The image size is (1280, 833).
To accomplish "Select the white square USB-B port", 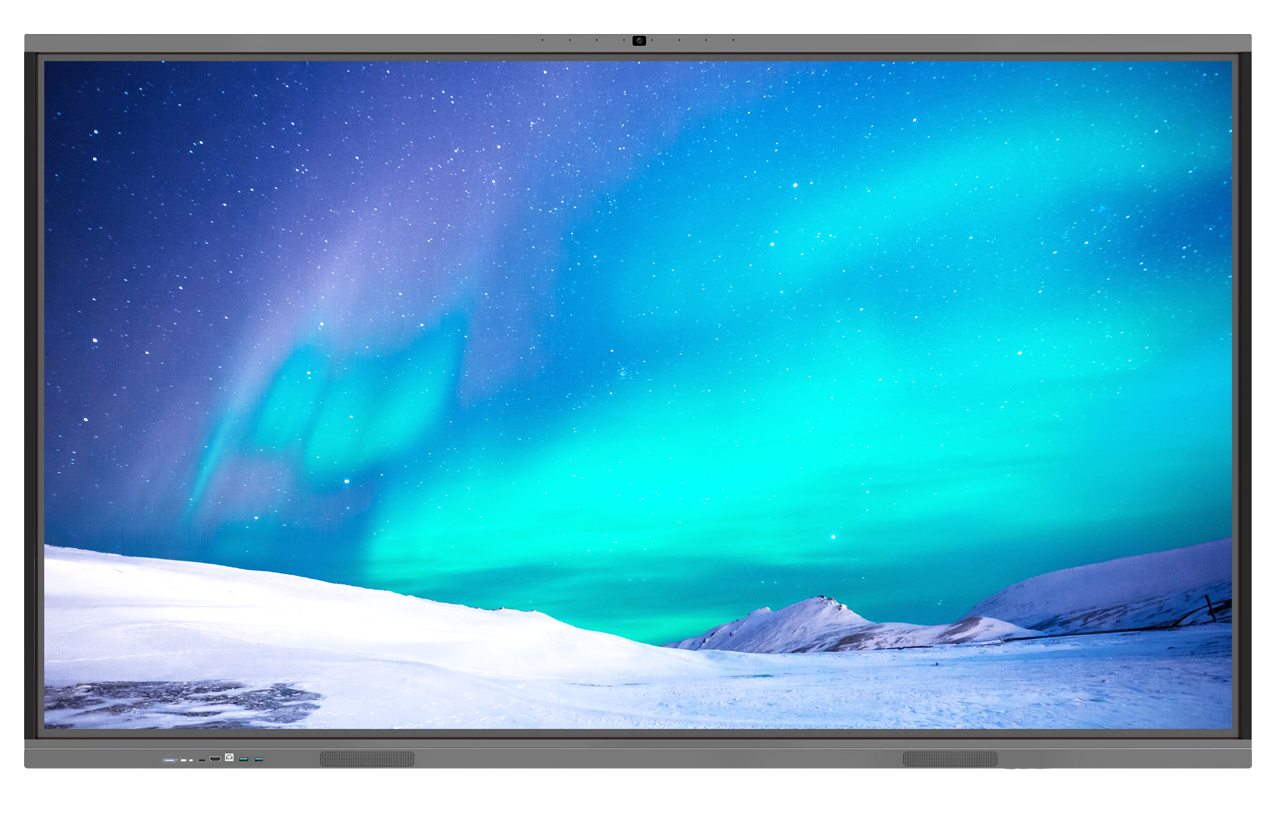I will click(229, 759).
